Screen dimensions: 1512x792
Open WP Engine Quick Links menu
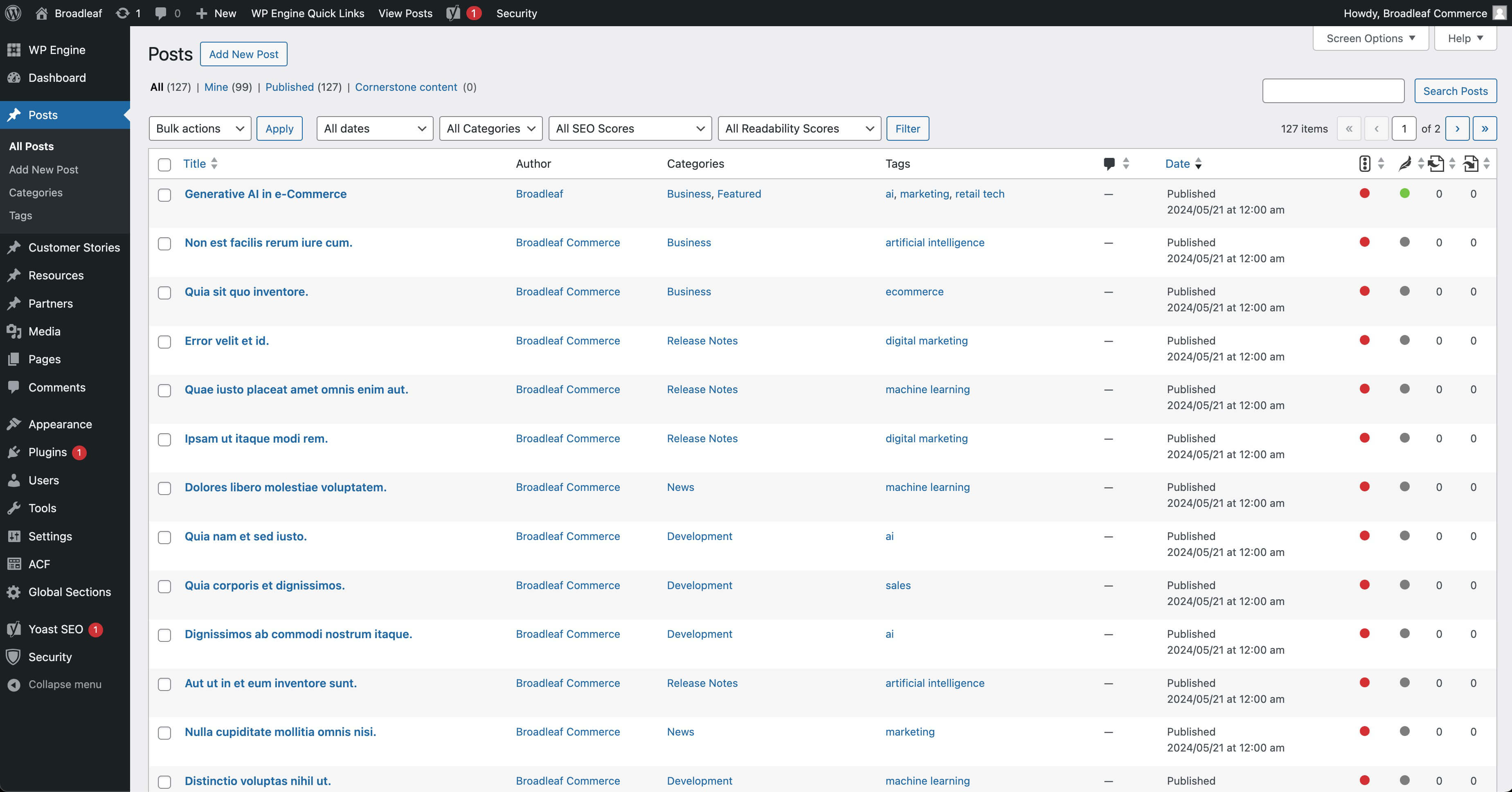tap(308, 13)
